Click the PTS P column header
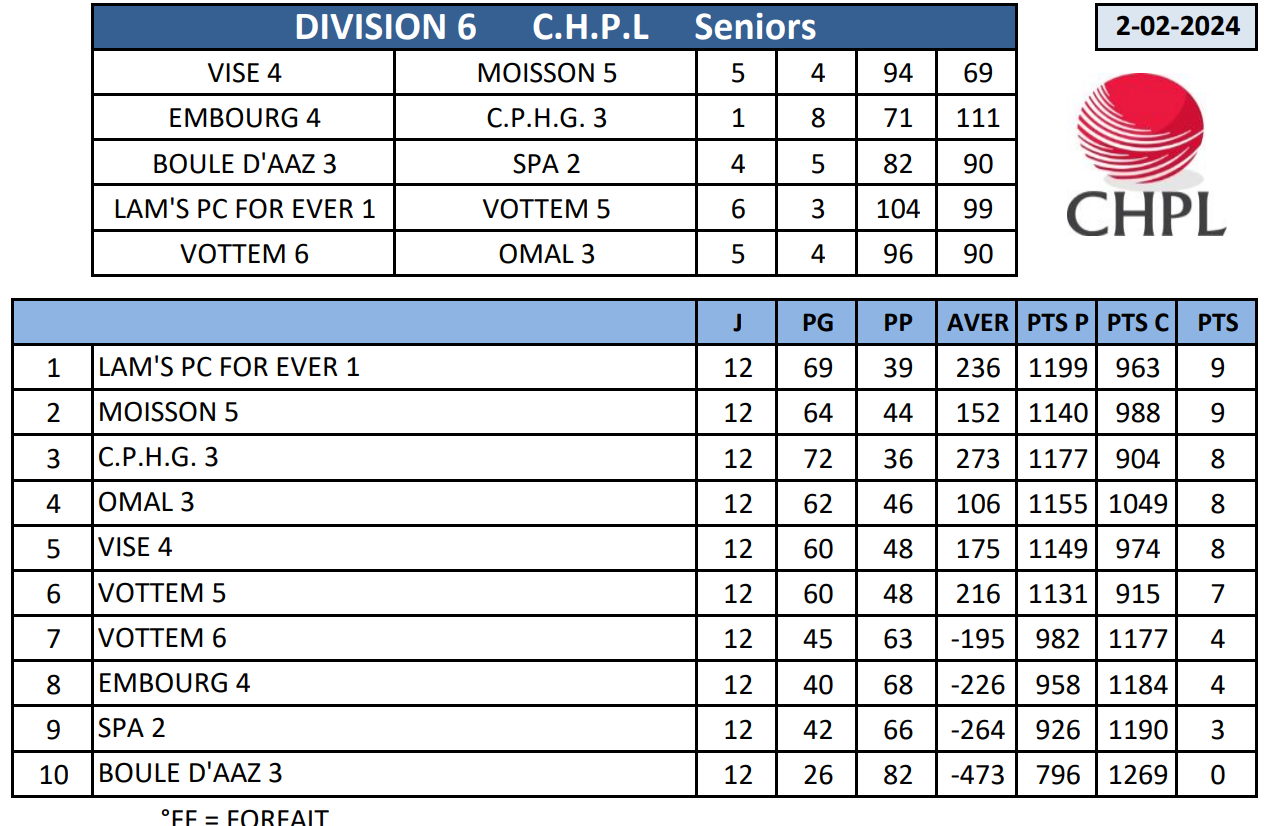This screenshot has width=1269, height=826. (1057, 322)
